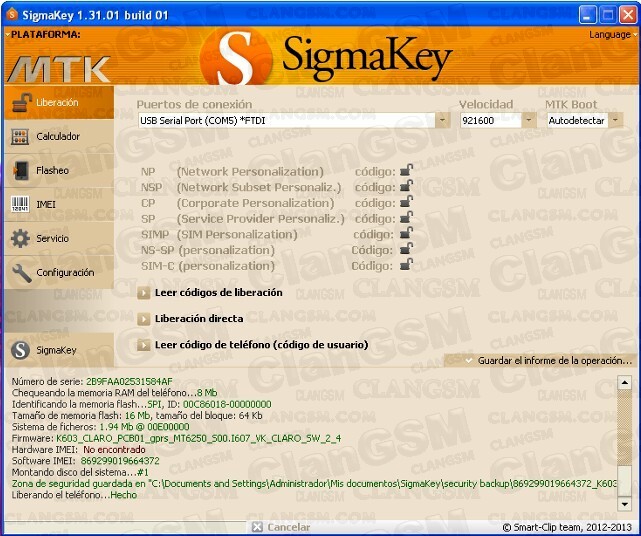Click Software IMEI 869299019664372 in log
Image resolution: width=641 pixels, height=536 pixels.
(x=120, y=461)
